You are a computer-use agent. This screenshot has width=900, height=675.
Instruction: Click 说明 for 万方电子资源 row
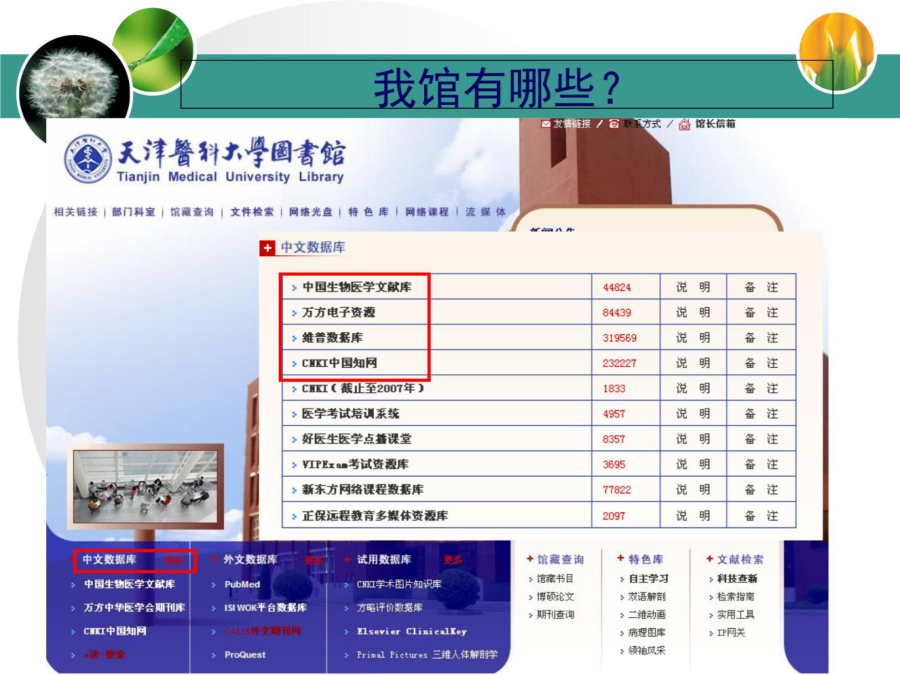[693, 312]
